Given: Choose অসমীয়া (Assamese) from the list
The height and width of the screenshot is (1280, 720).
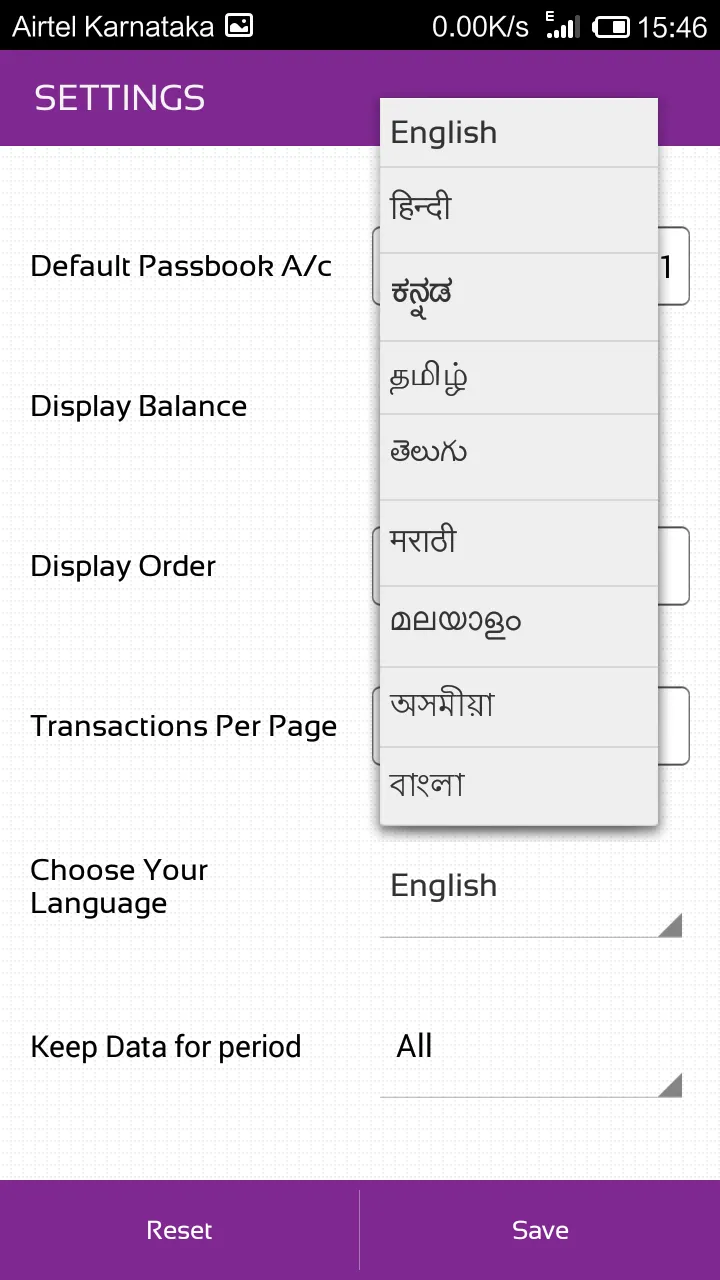Looking at the screenshot, I should click(x=518, y=706).
